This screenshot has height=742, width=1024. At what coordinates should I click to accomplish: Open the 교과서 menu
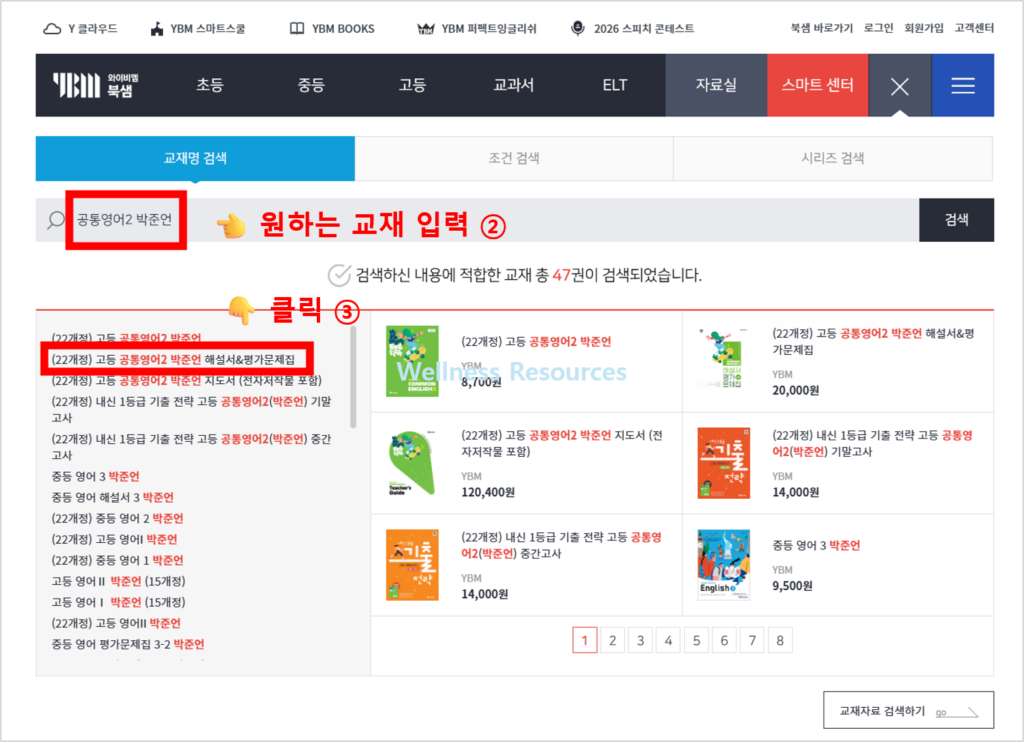click(513, 86)
